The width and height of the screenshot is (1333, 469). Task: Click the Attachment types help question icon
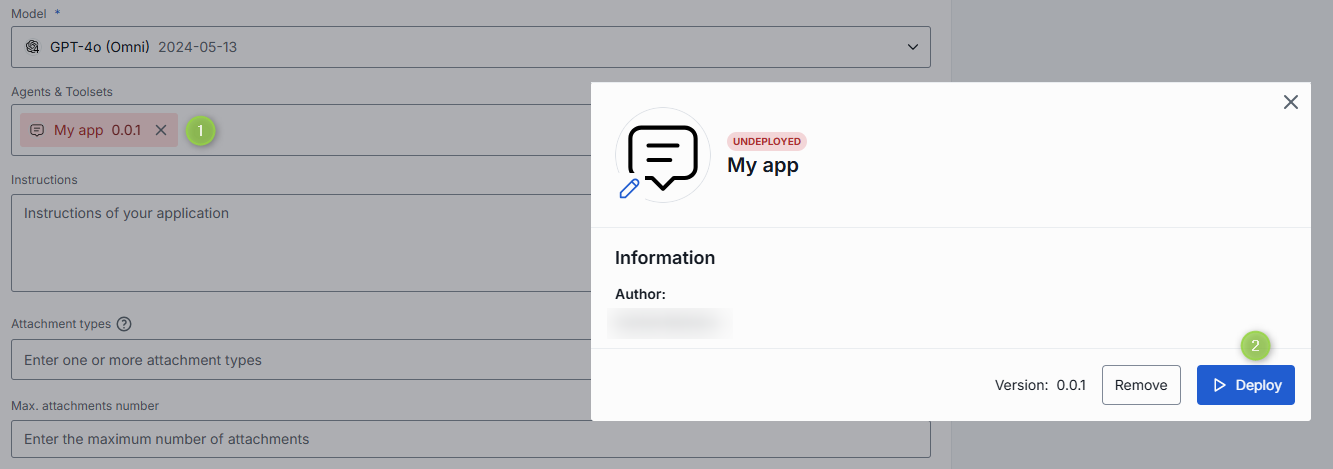124,324
